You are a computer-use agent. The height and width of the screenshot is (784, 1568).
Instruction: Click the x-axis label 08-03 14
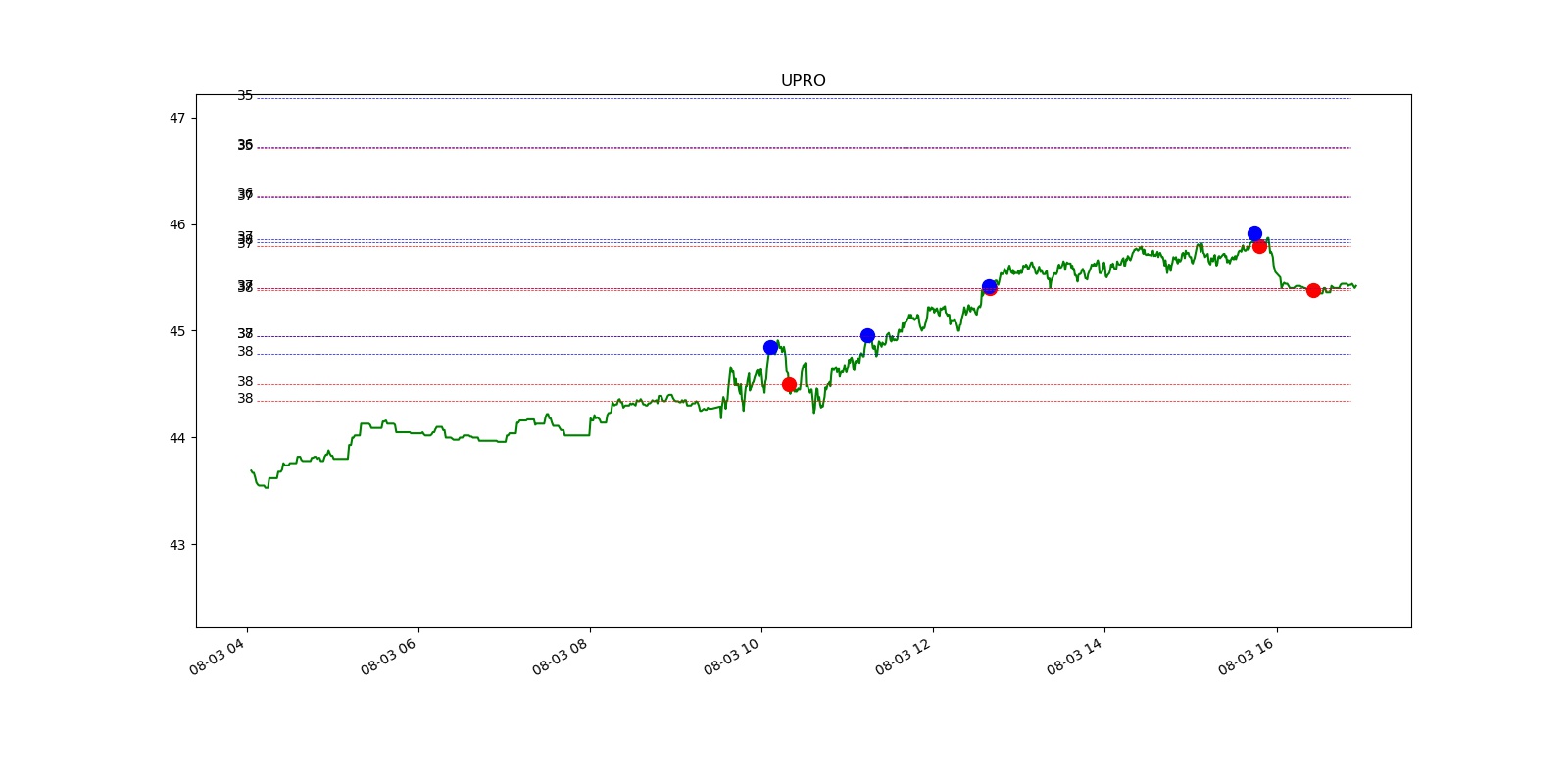1074,657
